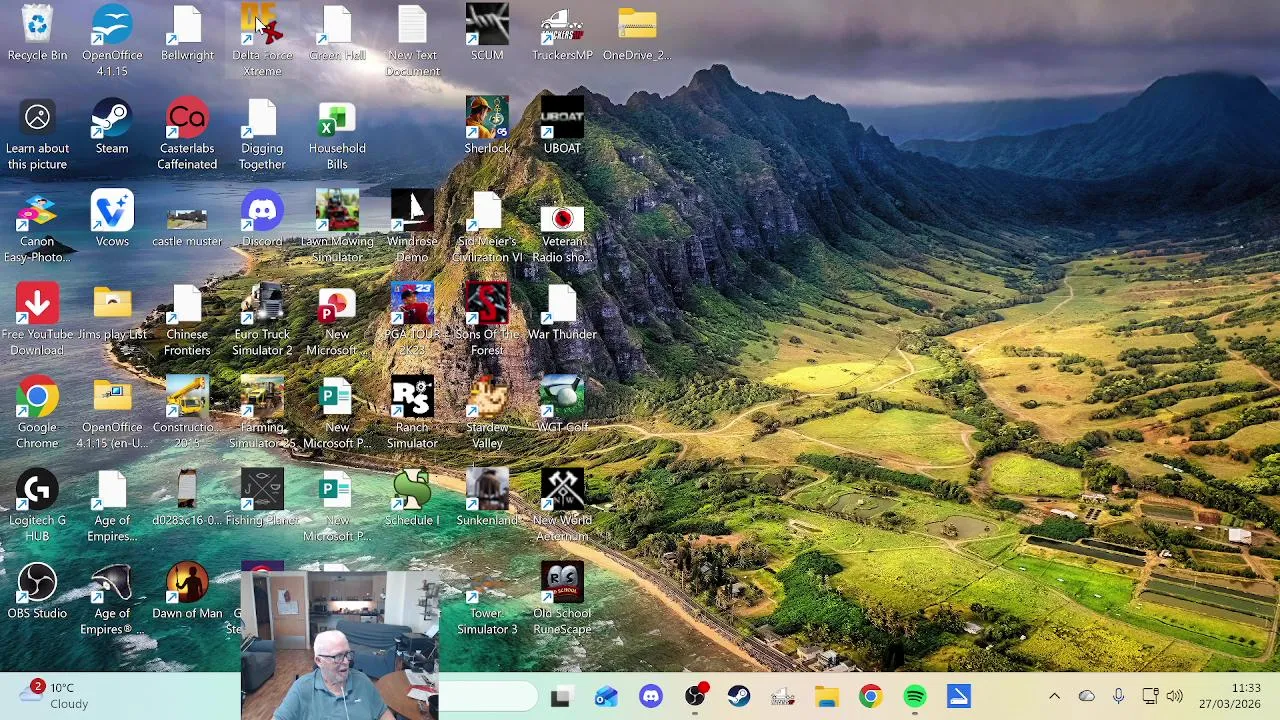Image resolution: width=1280 pixels, height=720 pixels.
Task: Switch to Spotify on the taskbar
Action: [915, 697]
